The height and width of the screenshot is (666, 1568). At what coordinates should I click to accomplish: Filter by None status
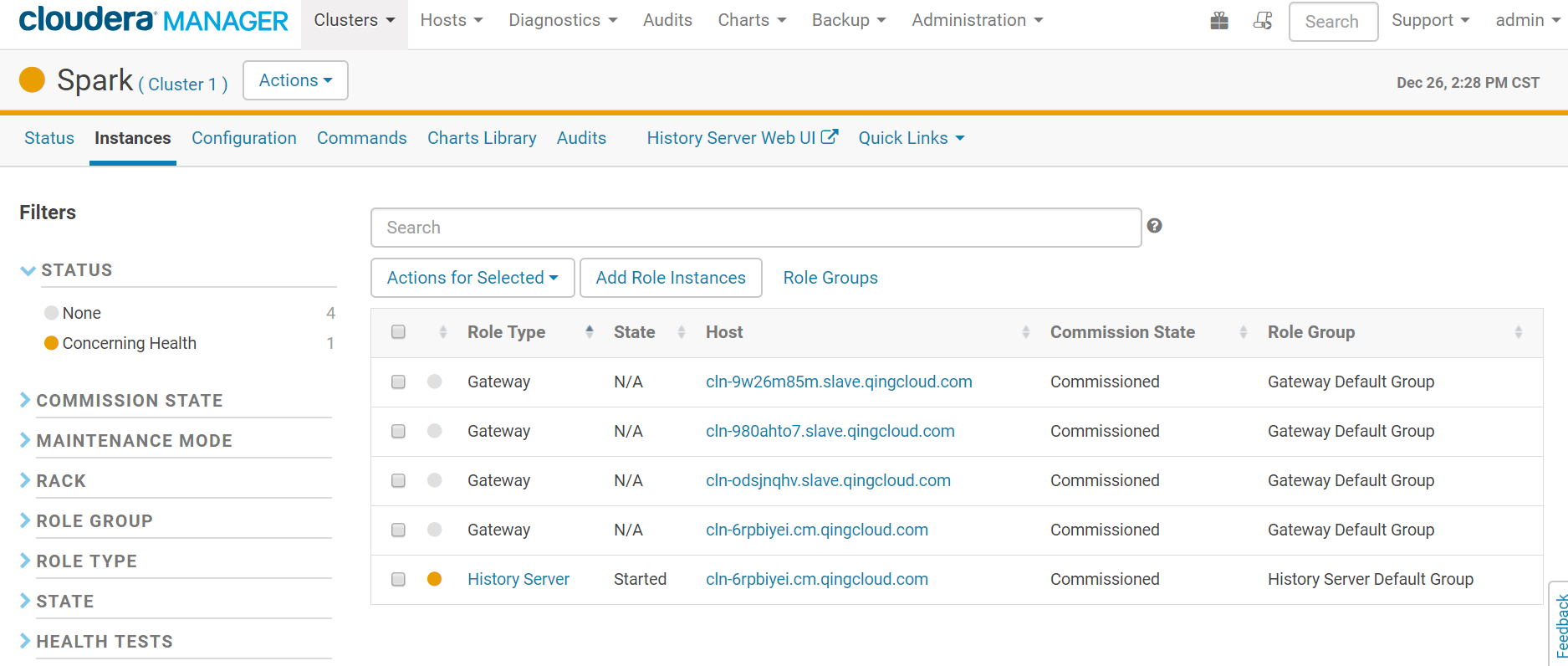click(x=82, y=313)
